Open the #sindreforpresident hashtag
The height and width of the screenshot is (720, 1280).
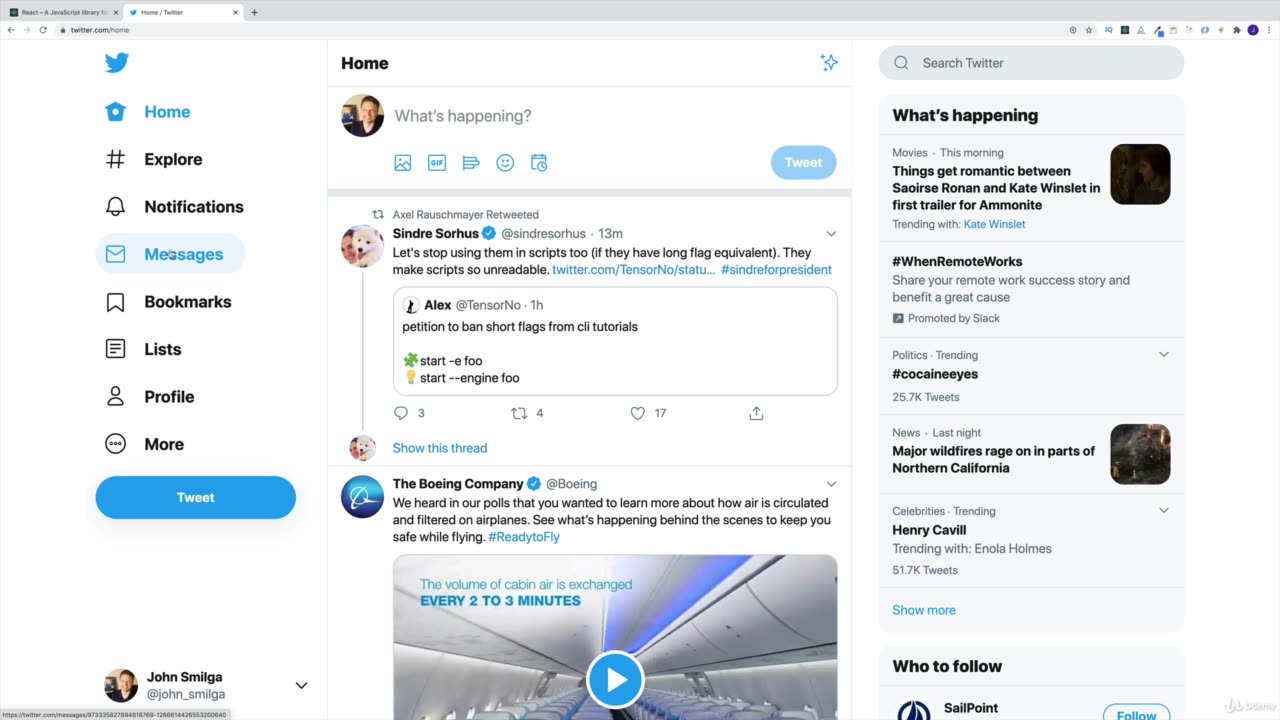point(776,270)
